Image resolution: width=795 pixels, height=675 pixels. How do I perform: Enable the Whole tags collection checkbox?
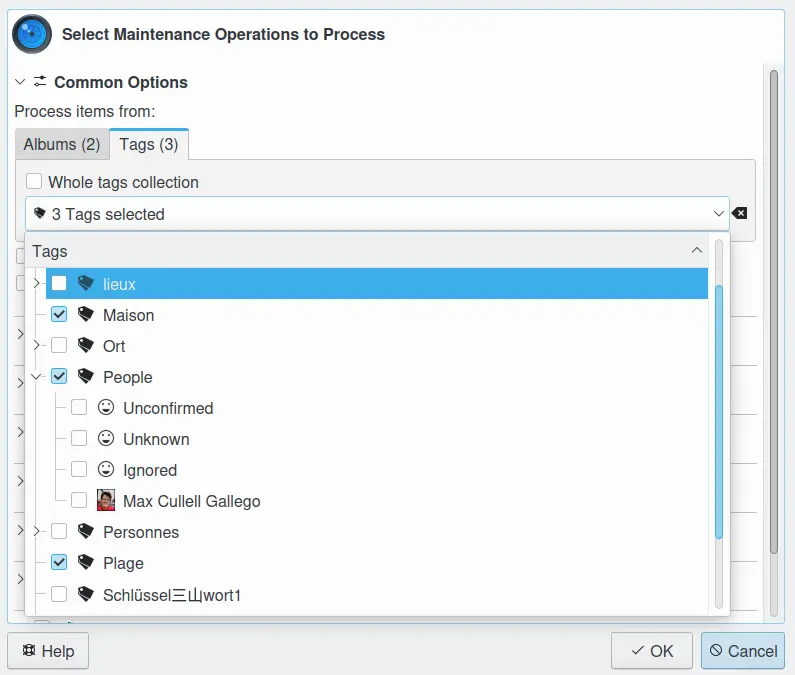(x=35, y=182)
